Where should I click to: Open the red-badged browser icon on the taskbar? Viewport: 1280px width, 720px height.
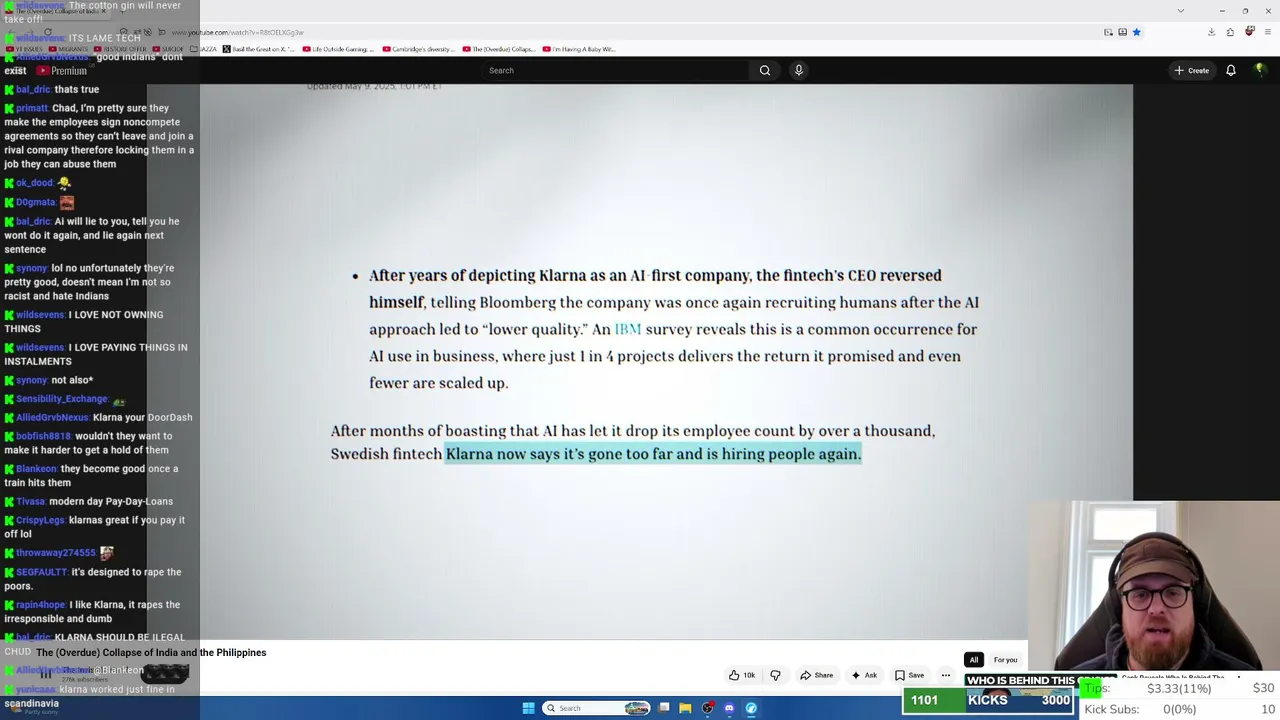pyautogui.click(x=708, y=708)
